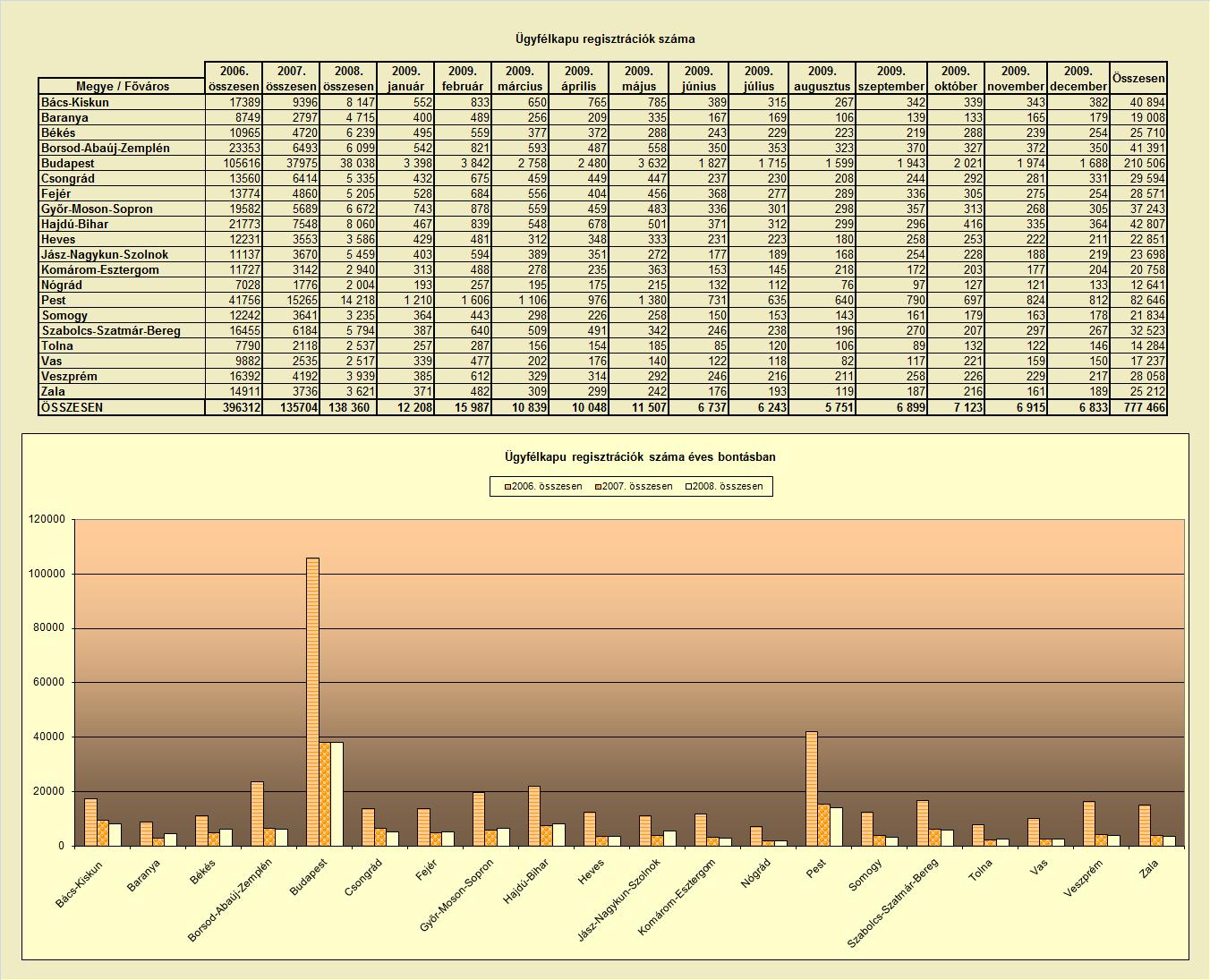Click the '20000' y-axis label
This screenshot has height=980, width=1210.
49,791
